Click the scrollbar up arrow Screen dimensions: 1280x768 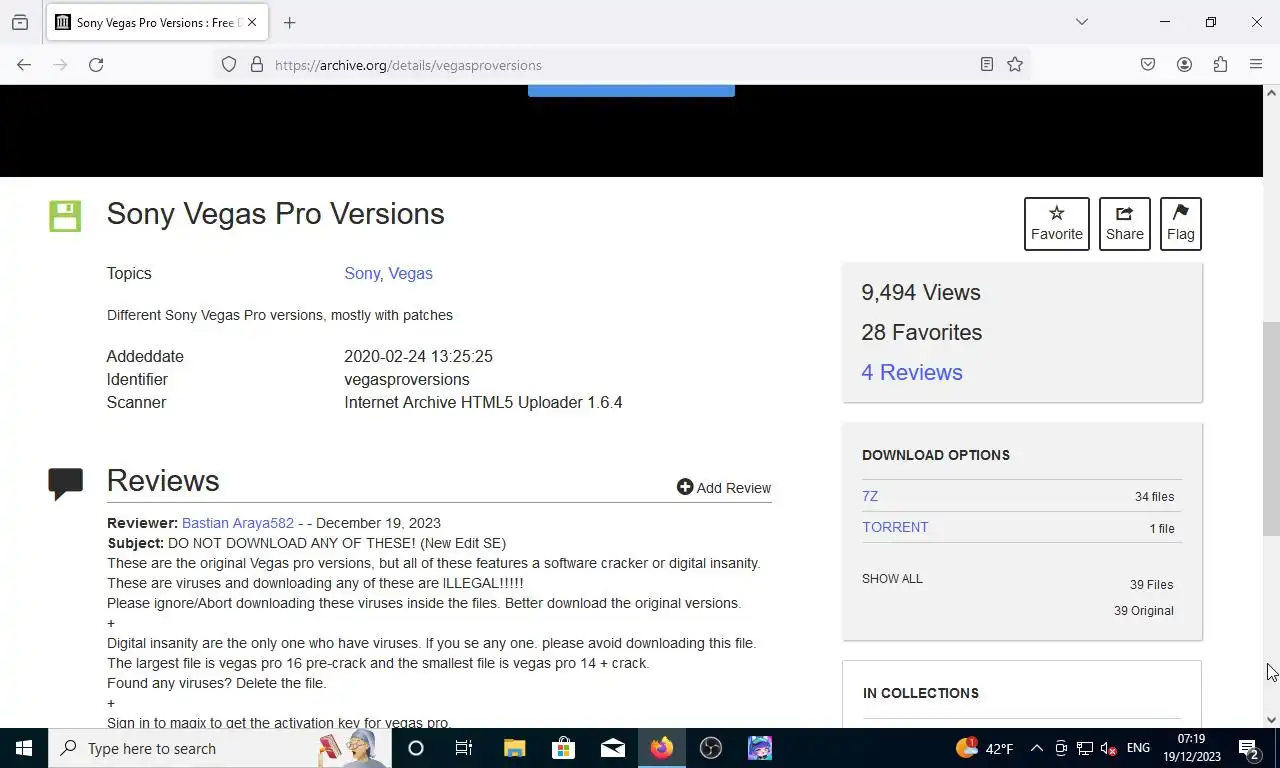click(1271, 93)
